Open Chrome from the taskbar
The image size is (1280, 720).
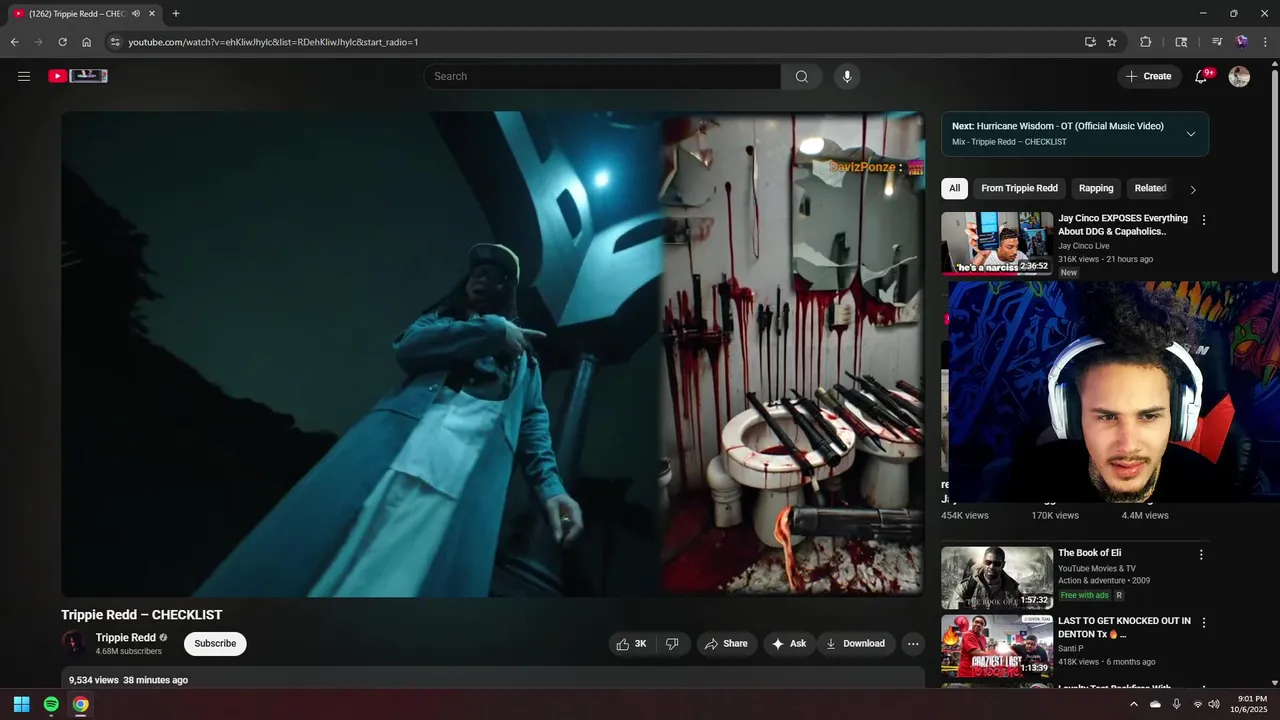click(80, 704)
